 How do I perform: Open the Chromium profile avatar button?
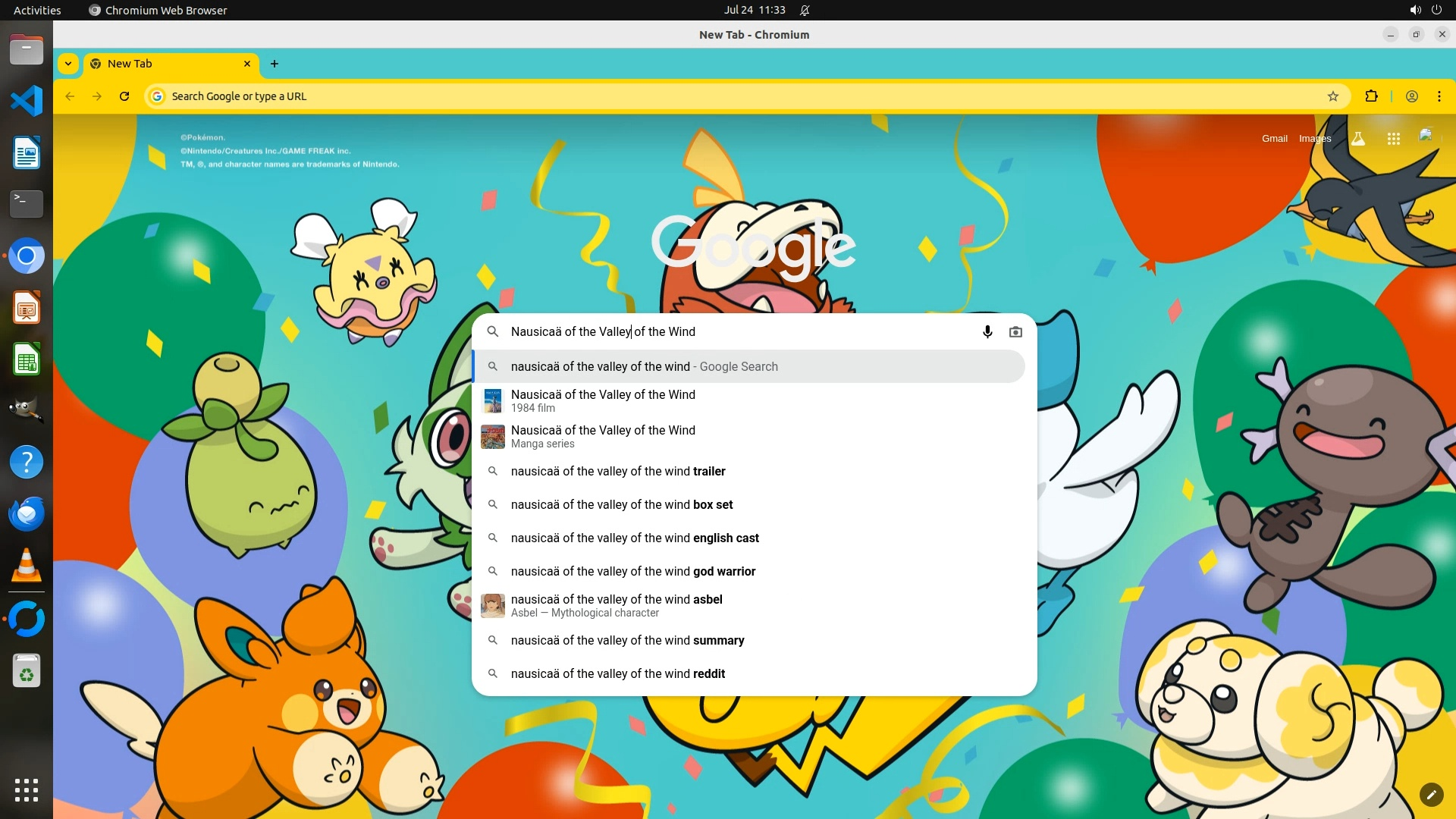1412,96
